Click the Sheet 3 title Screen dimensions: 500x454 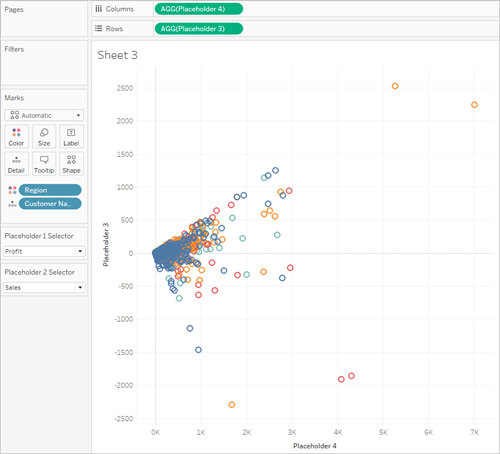[117, 55]
